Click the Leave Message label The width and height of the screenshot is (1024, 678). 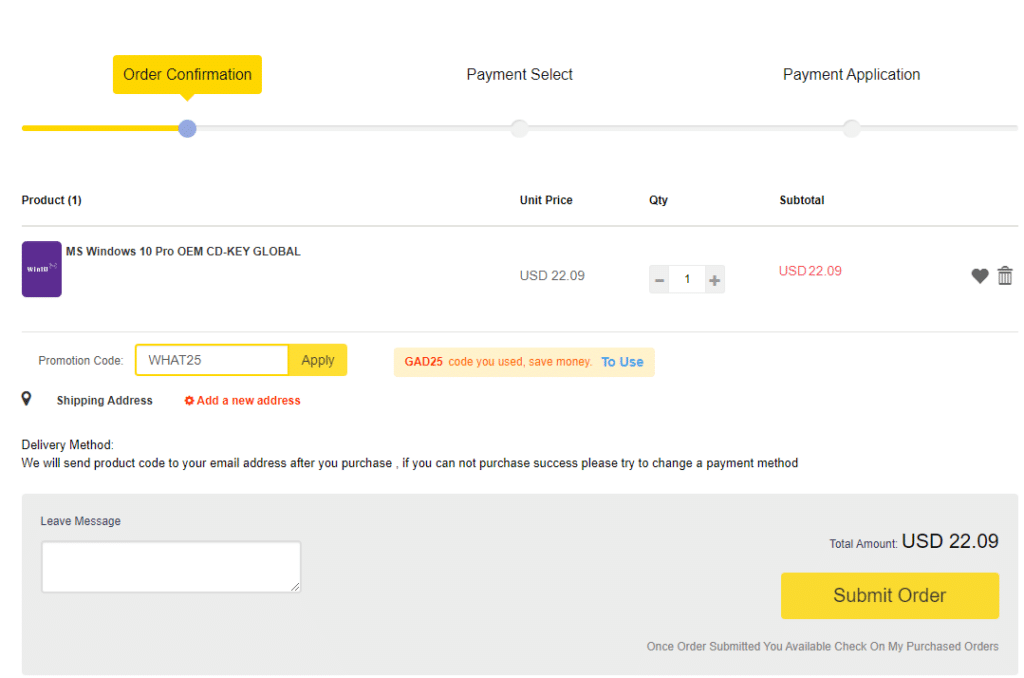(80, 521)
